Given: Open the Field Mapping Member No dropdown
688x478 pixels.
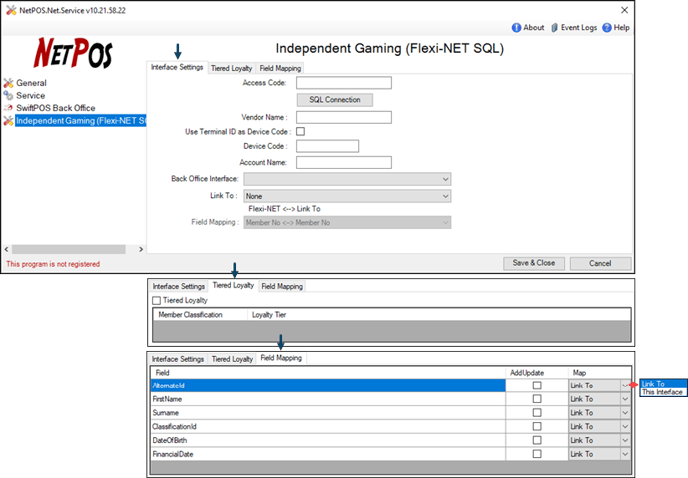Looking at the screenshot, I should coord(347,223).
